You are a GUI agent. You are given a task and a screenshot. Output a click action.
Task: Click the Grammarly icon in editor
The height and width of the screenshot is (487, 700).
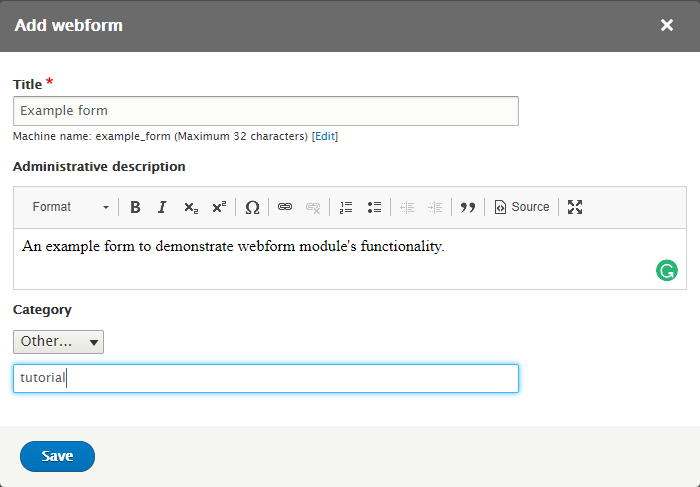667,271
